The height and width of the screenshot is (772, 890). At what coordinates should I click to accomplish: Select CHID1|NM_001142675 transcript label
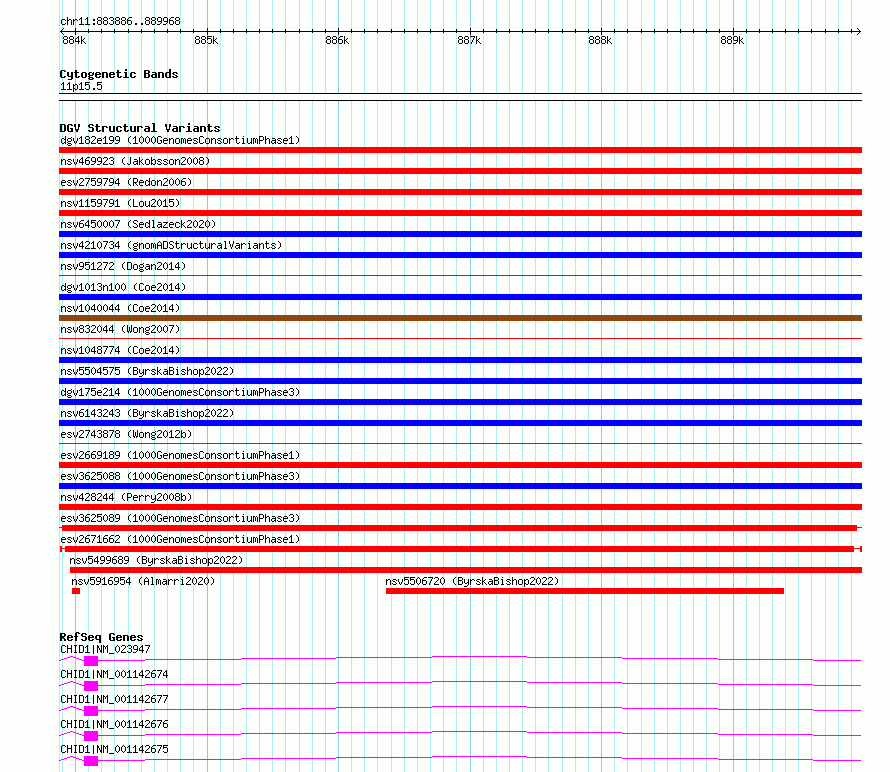(x=114, y=749)
